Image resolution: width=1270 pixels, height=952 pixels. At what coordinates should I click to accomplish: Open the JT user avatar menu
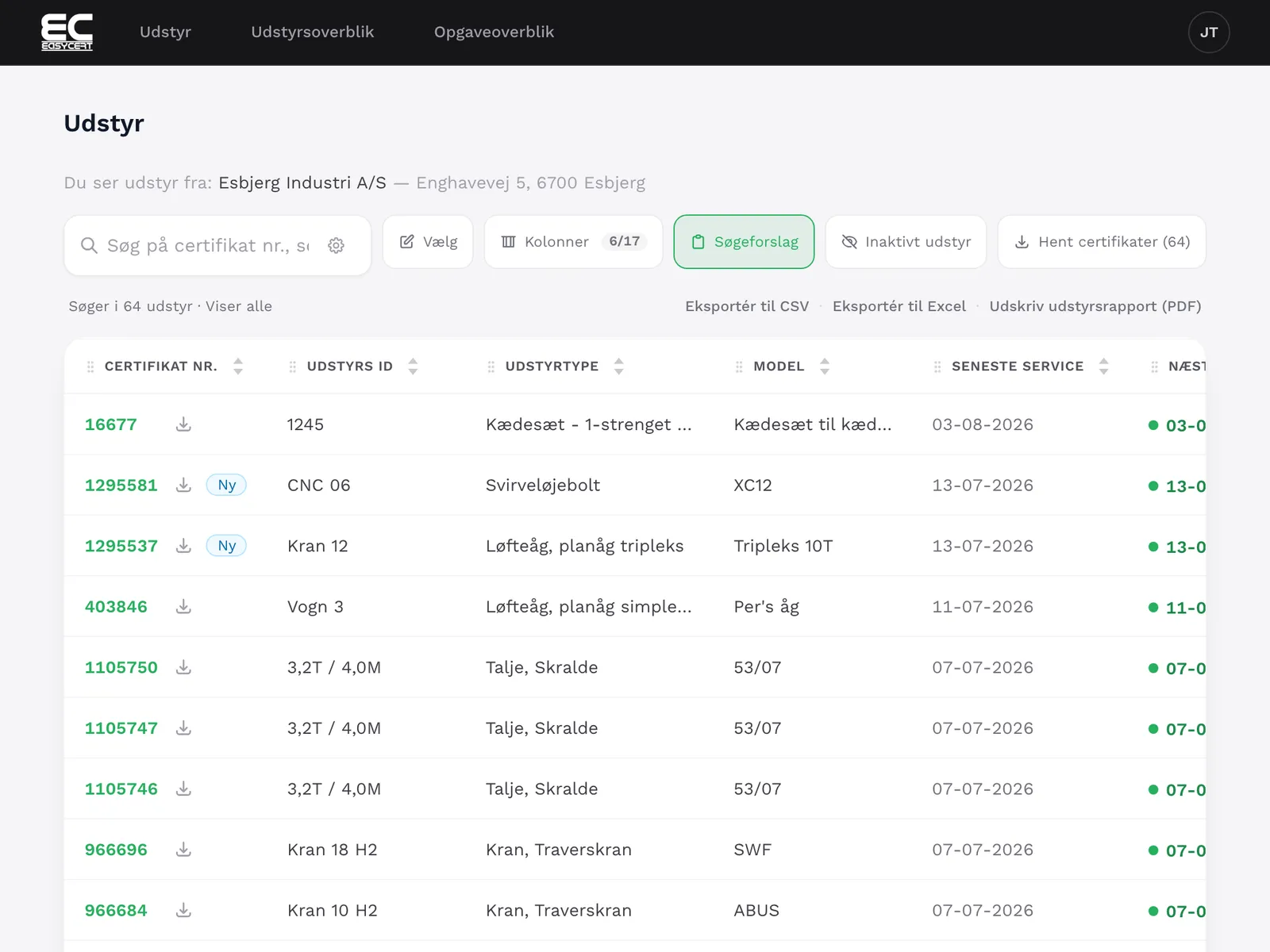(1208, 33)
